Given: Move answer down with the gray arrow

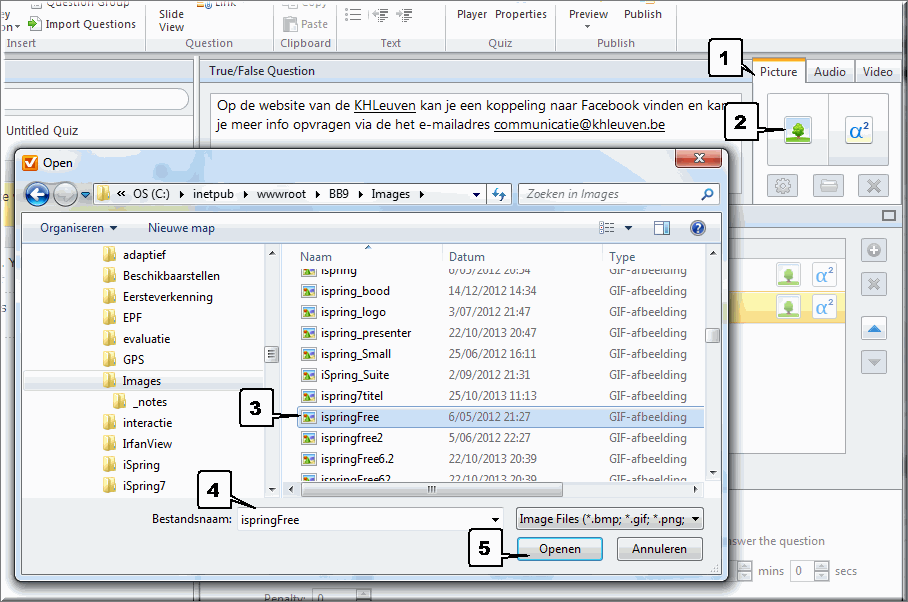Looking at the screenshot, I should pyautogui.click(x=874, y=363).
